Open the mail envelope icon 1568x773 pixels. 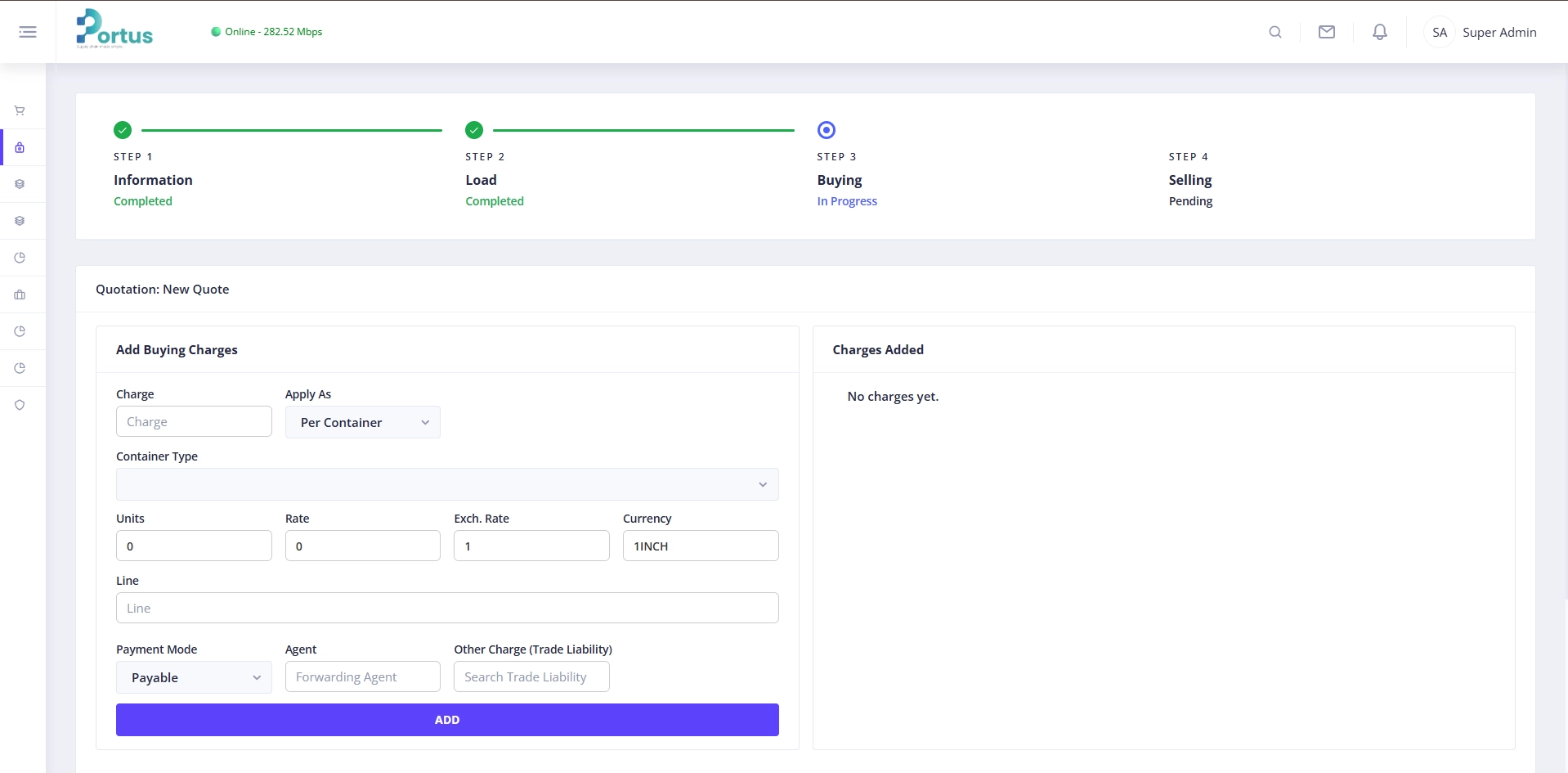point(1326,32)
